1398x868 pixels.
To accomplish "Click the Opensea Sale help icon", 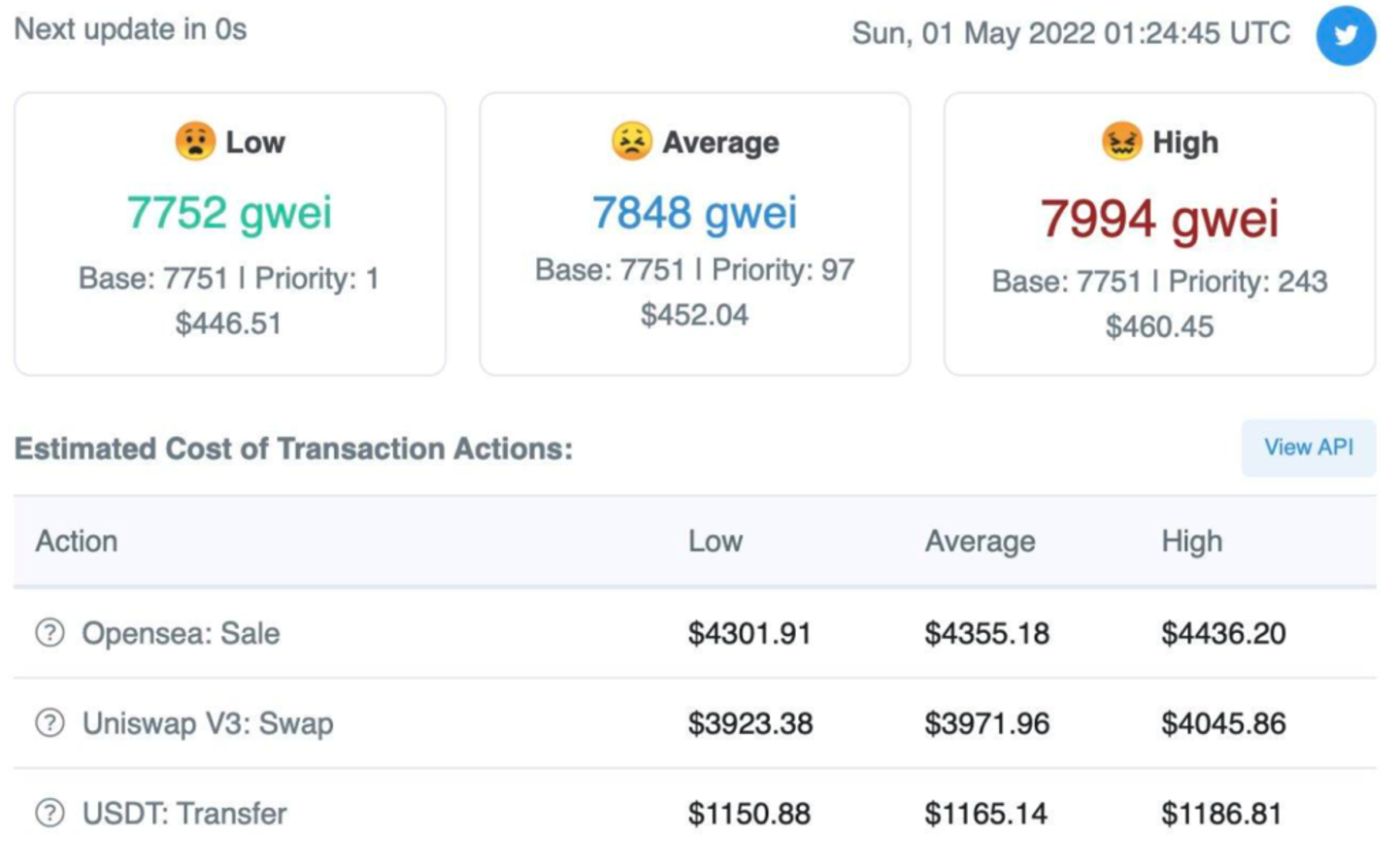I will click(50, 633).
